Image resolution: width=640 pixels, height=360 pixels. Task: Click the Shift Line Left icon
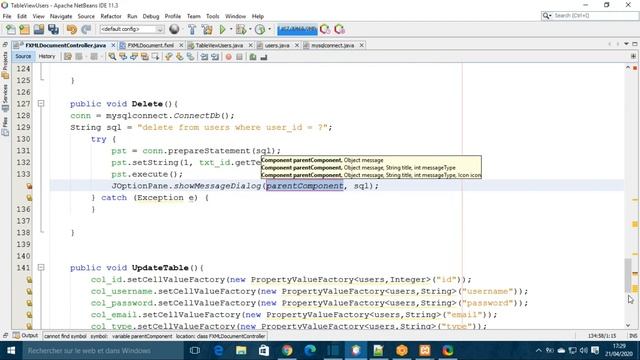(204, 57)
